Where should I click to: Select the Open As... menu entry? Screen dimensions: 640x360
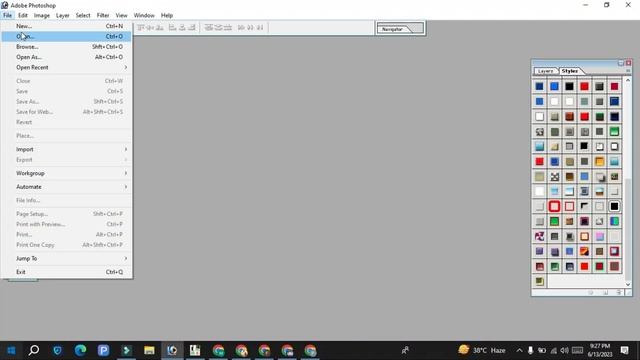67,57
